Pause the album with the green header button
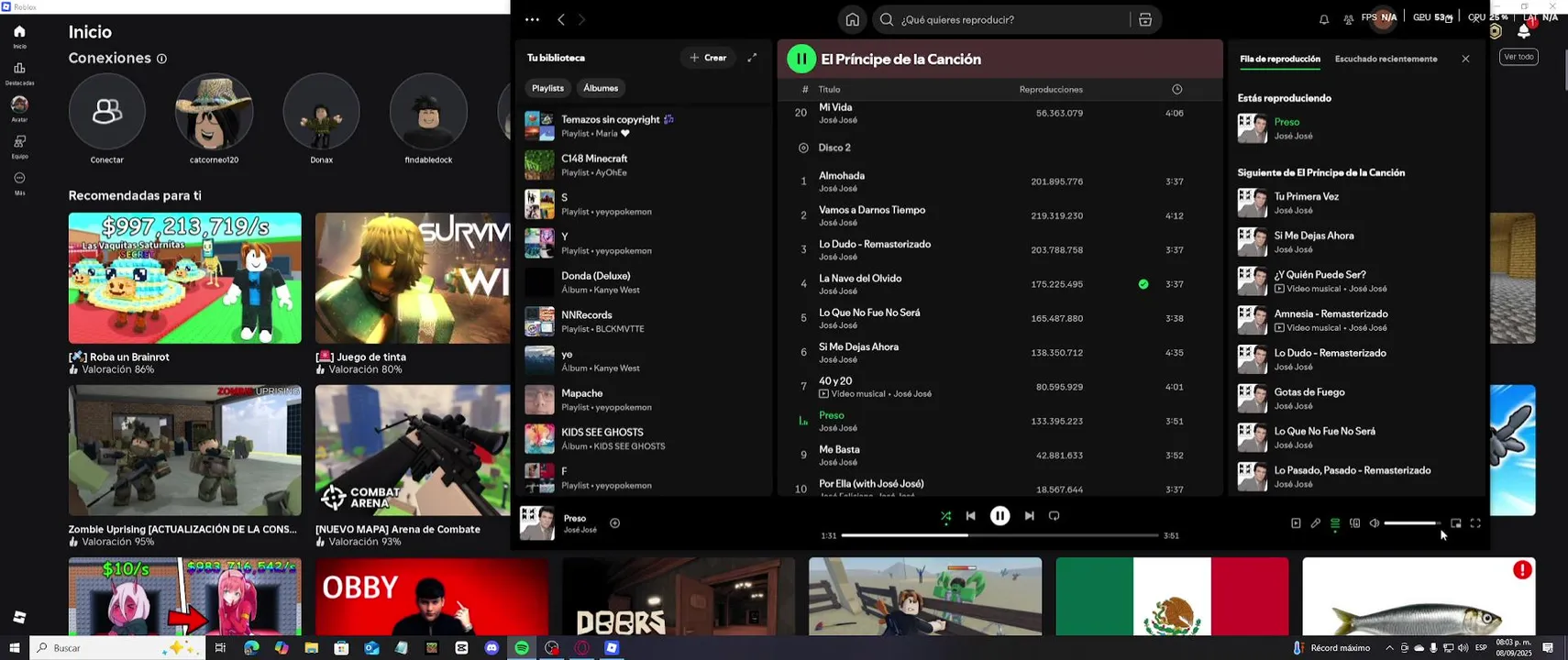 [801, 59]
